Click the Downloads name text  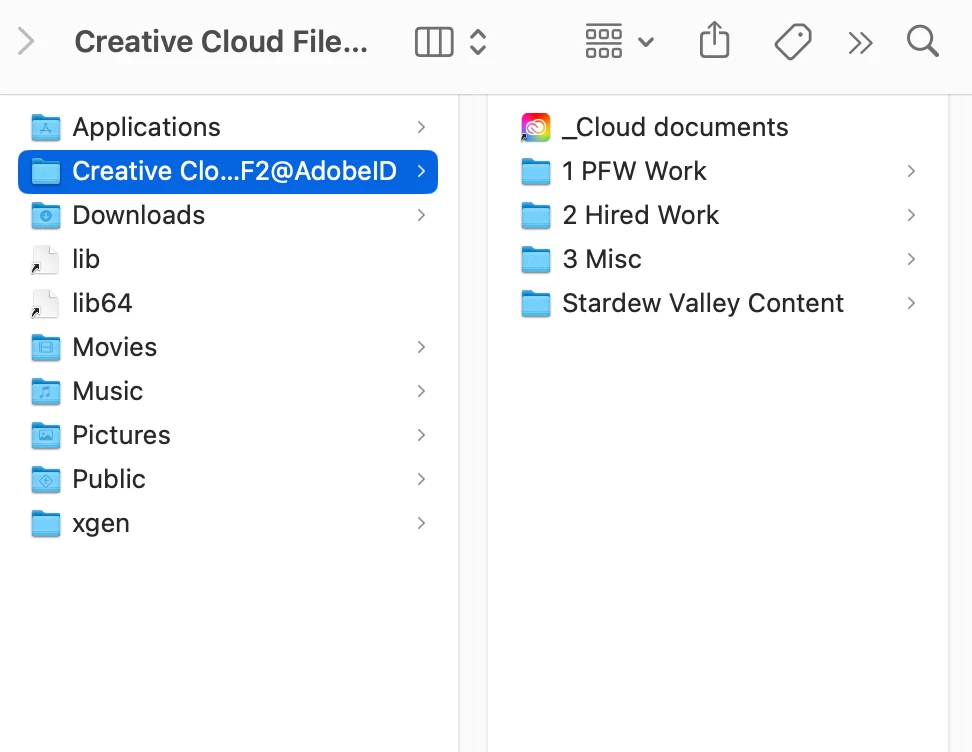139,215
